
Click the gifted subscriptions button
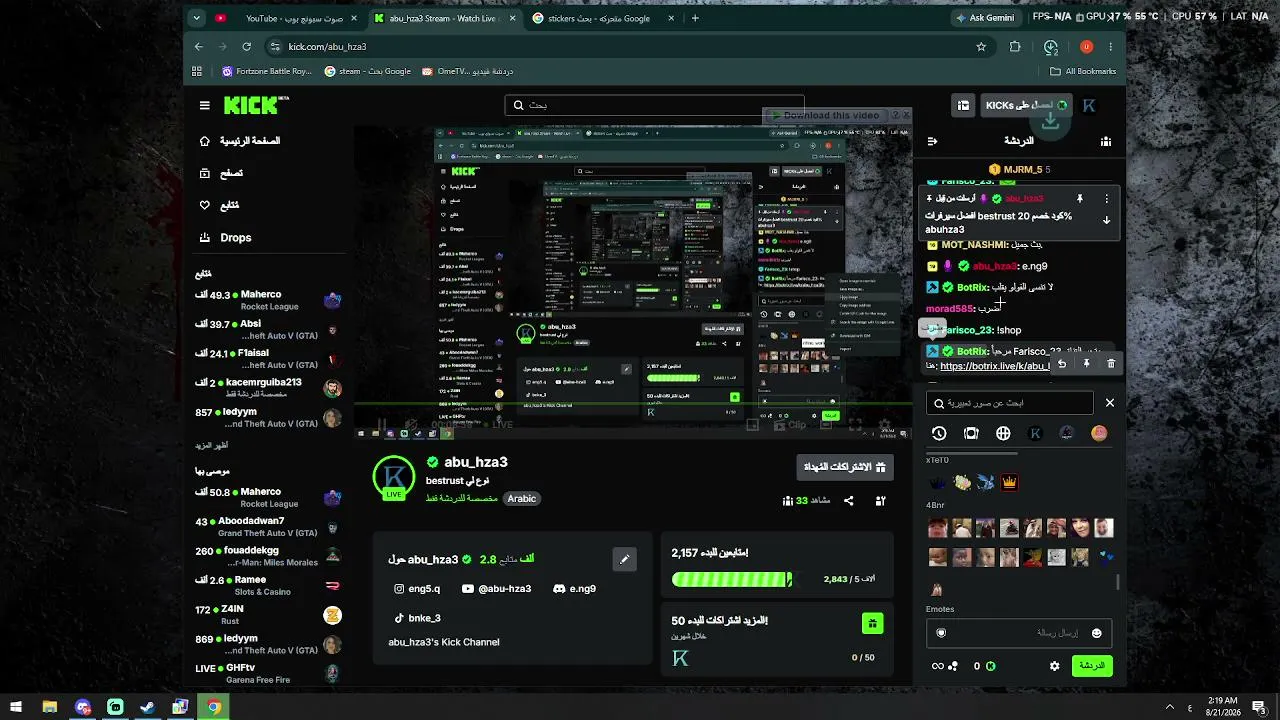tap(845, 467)
